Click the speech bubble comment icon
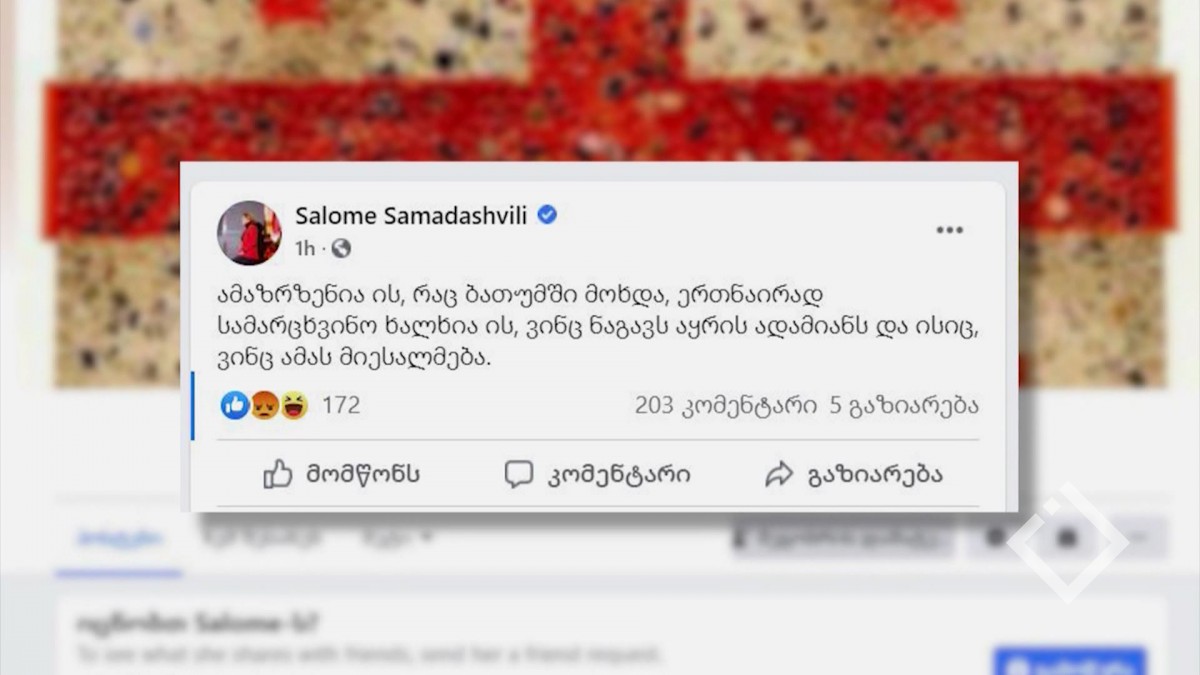 pos(518,474)
